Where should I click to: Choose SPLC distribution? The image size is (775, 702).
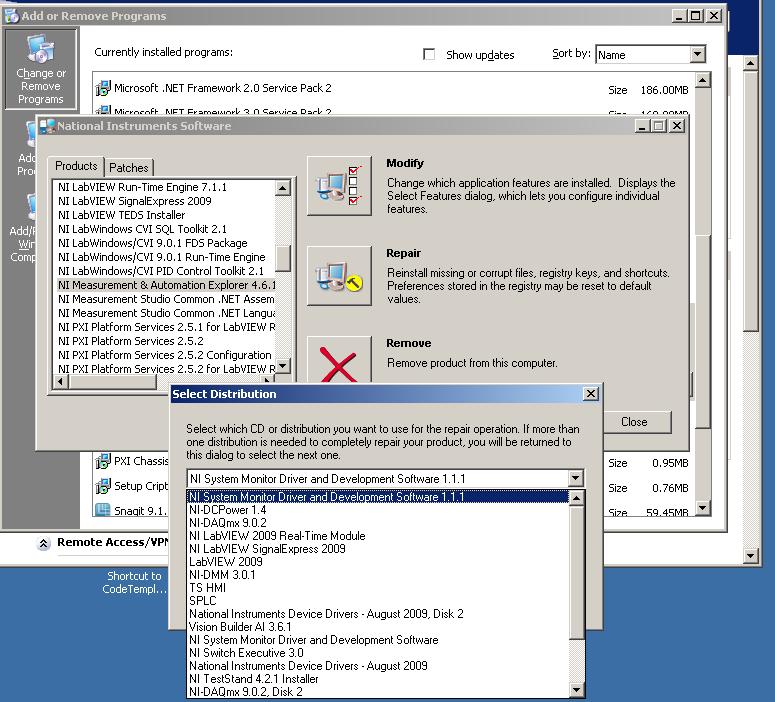(378, 601)
